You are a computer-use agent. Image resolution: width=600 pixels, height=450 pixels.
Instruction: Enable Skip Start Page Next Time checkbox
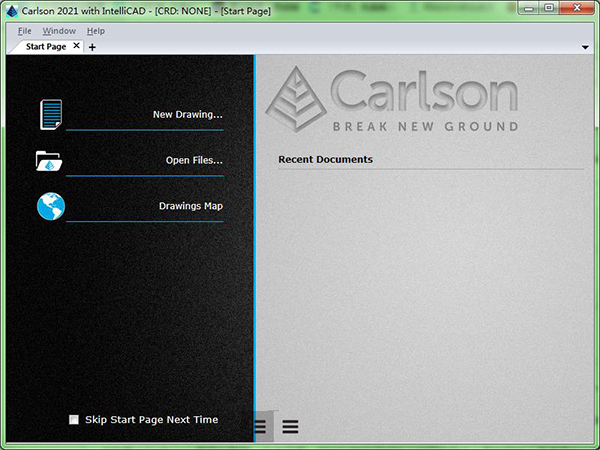pyautogui.click(x=74, y=420)
